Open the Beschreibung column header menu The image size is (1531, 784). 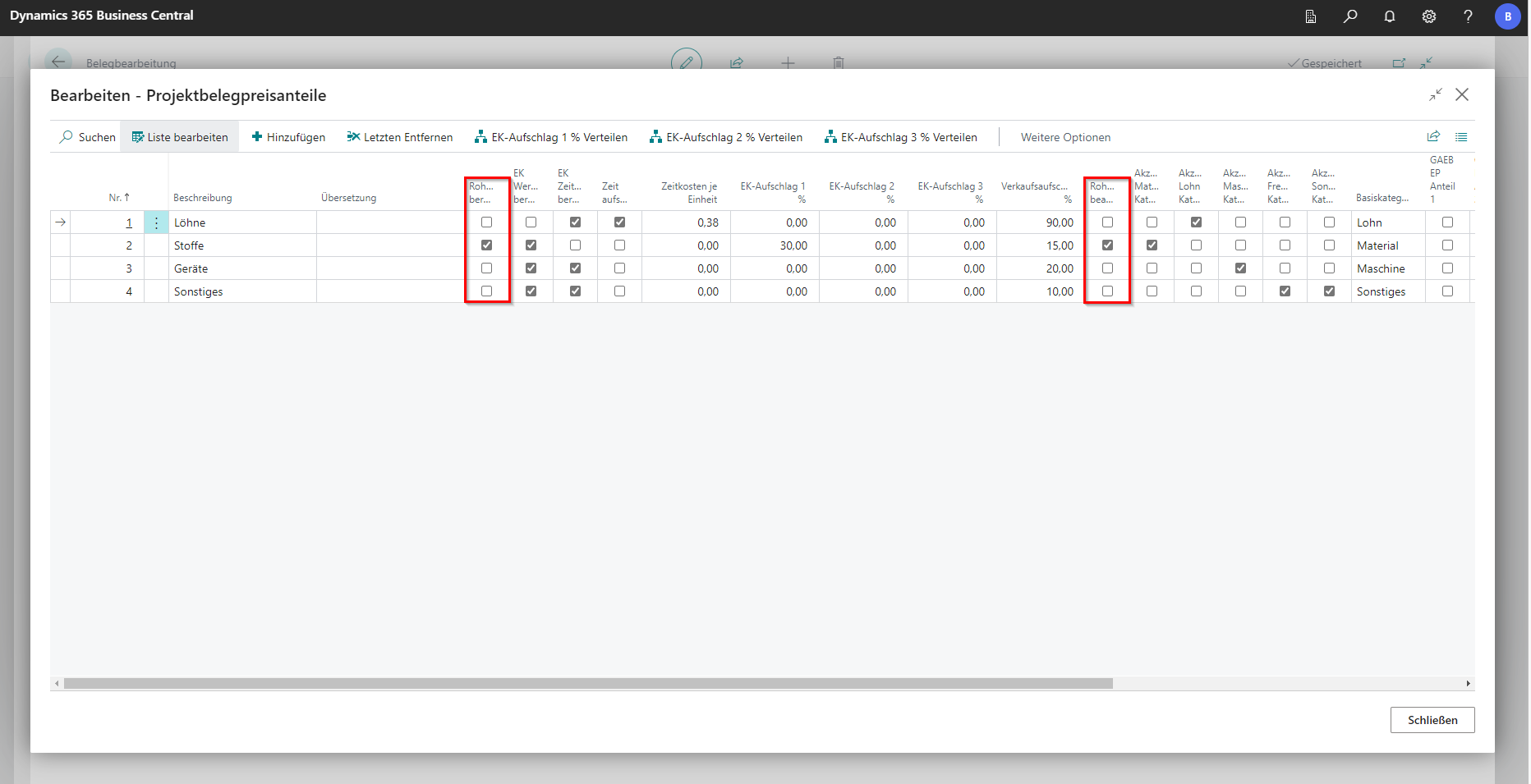203,198
